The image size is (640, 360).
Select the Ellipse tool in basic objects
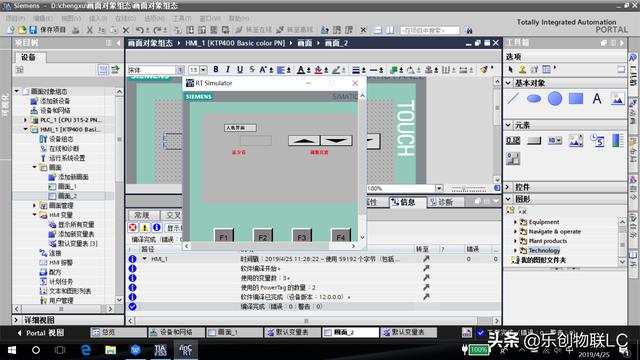point(533,98)
